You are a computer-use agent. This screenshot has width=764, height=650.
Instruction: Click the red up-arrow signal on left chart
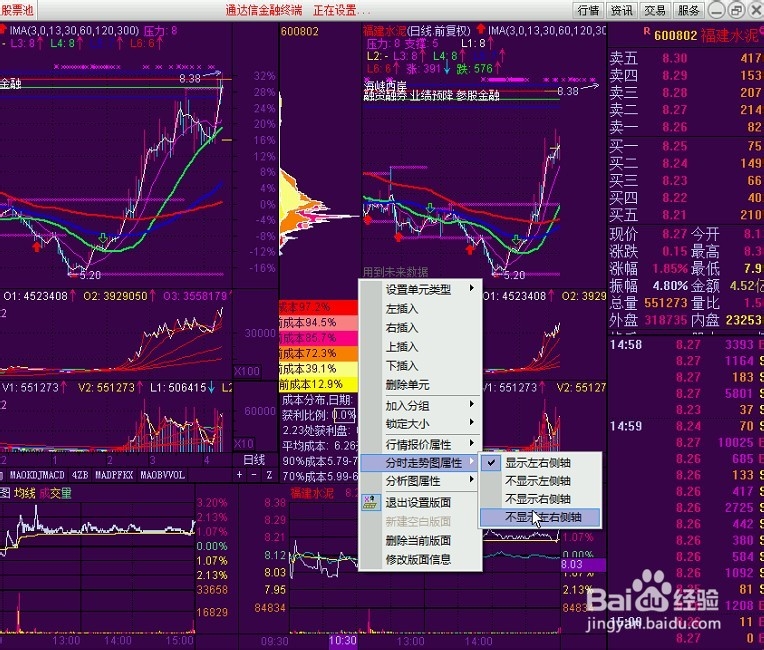click(x=36, y=247)
